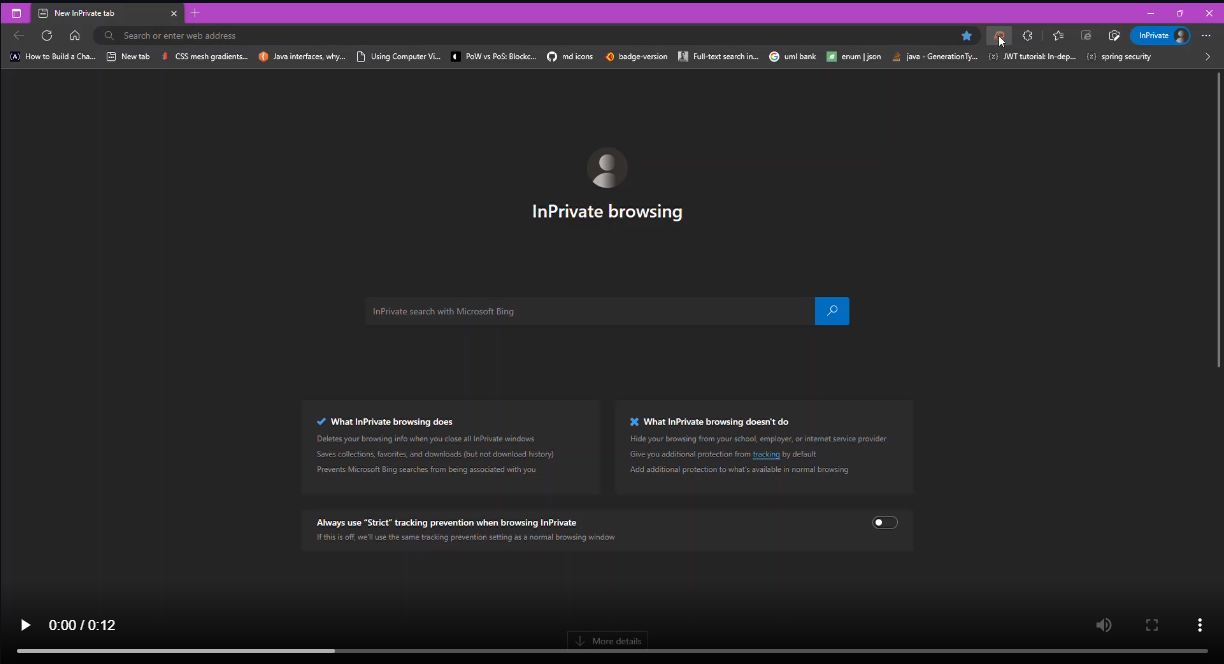
Task: Open 'PoW vs PoS: Blockc...' bookmark
Action: pos(494,57)
